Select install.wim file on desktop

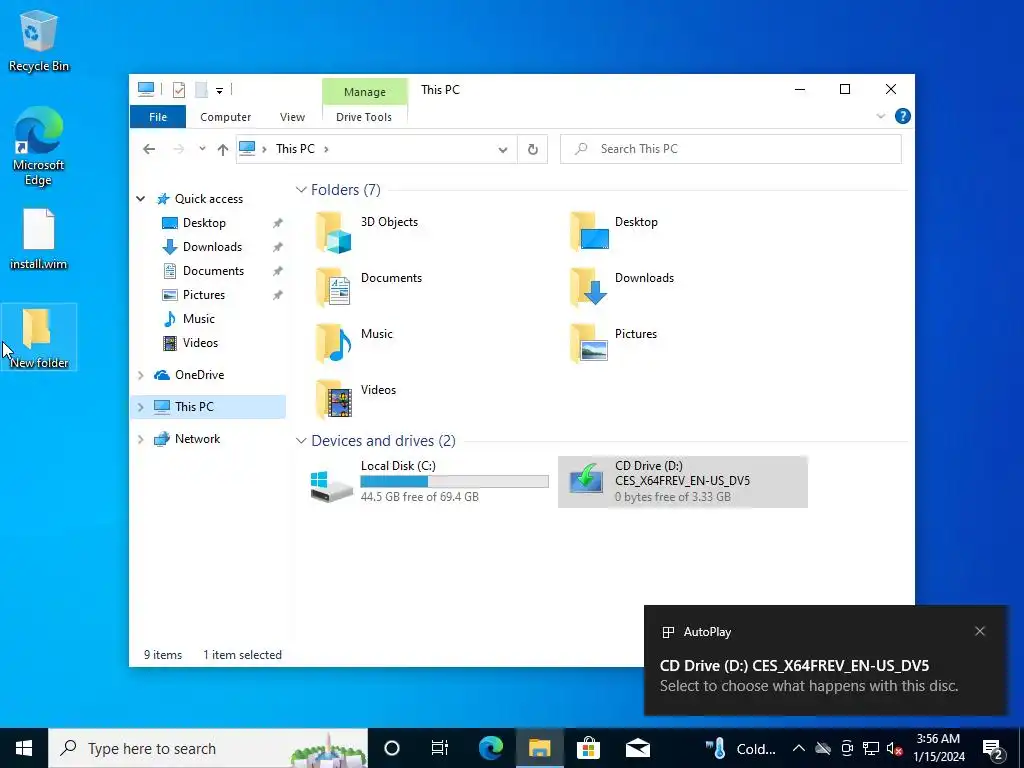pos(39,239)
